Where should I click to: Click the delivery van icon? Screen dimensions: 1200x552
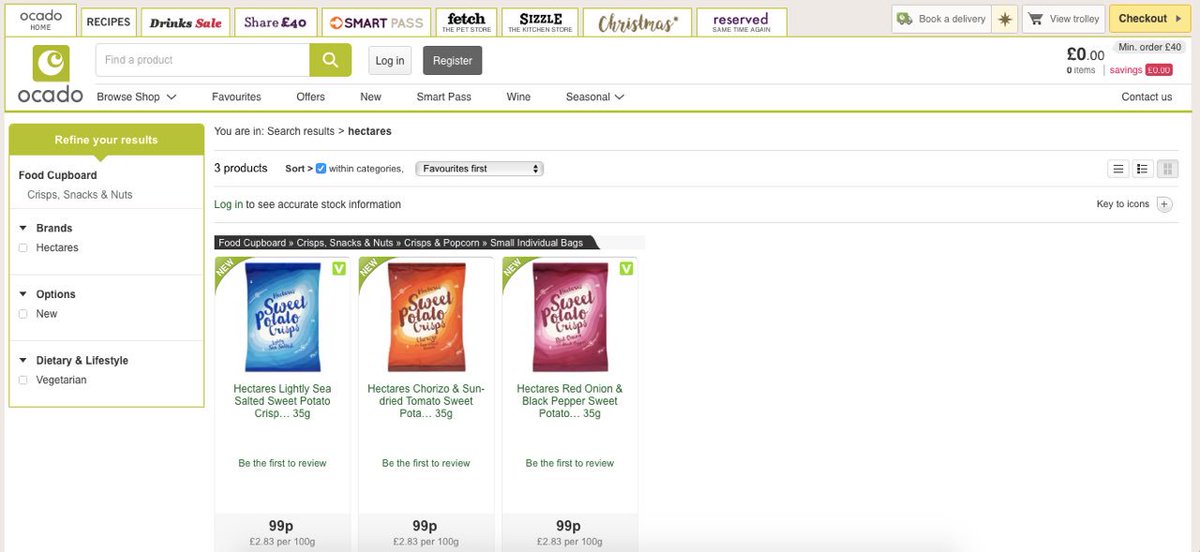pos(905,19)
